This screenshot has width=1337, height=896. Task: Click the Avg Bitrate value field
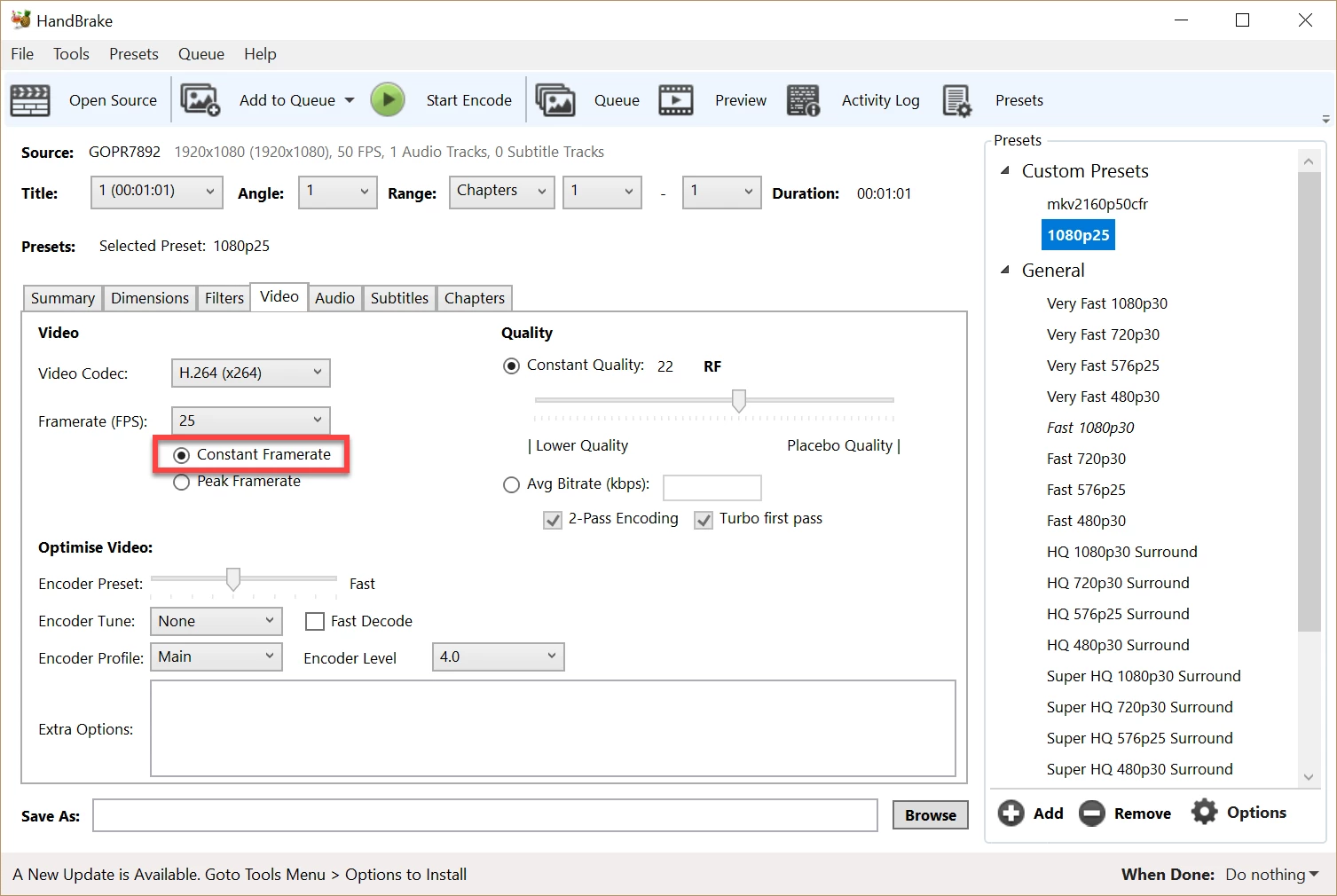(x=712, y=488)
